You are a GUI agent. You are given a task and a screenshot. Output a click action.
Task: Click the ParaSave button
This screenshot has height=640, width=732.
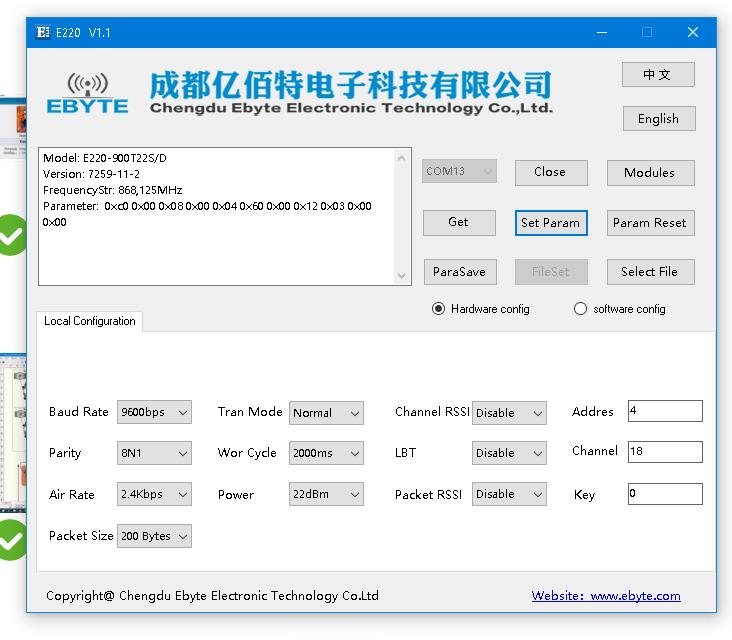click(460, 272)
